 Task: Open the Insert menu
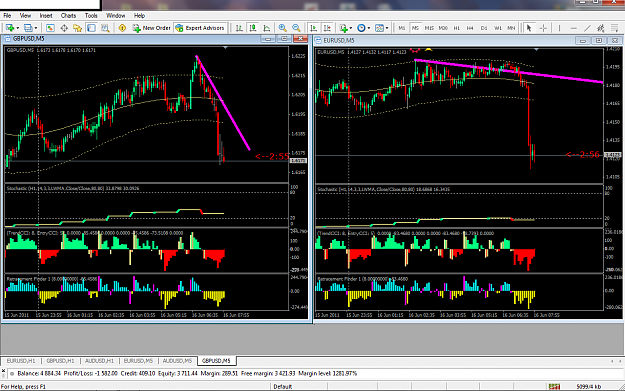tap(46, 16)
